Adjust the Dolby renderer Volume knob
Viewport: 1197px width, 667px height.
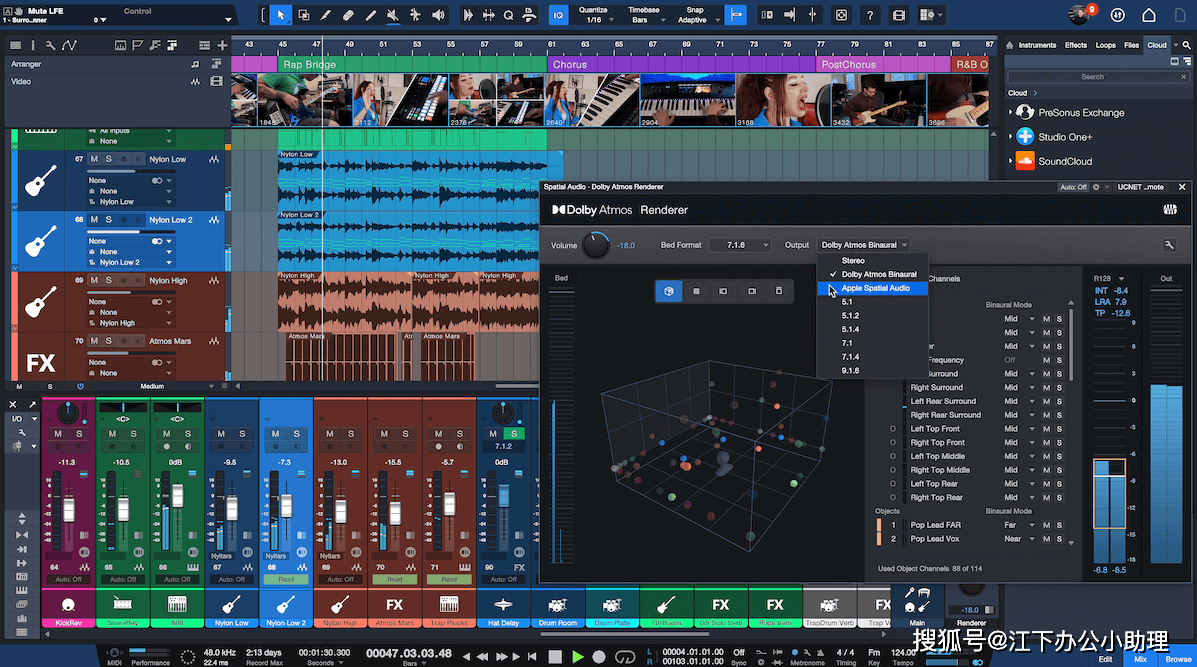tap(595, 245)
